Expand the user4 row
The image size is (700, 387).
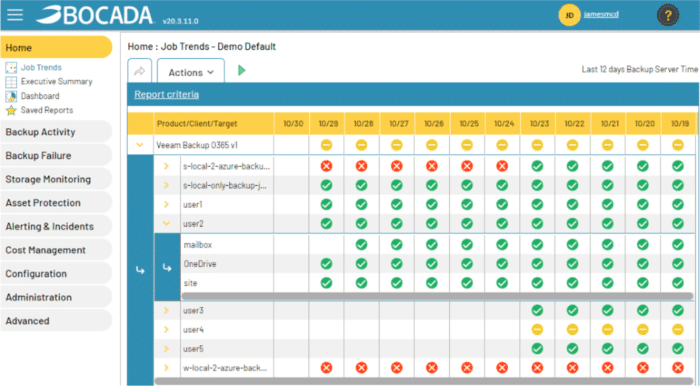point(166,329)
